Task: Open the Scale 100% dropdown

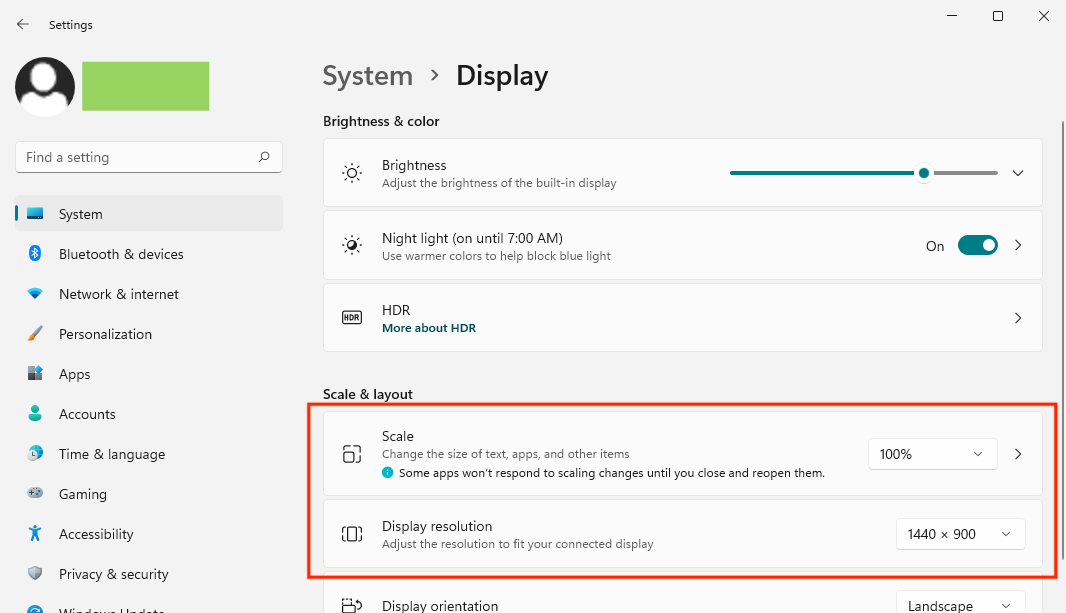Action: [x=932, y=454]
